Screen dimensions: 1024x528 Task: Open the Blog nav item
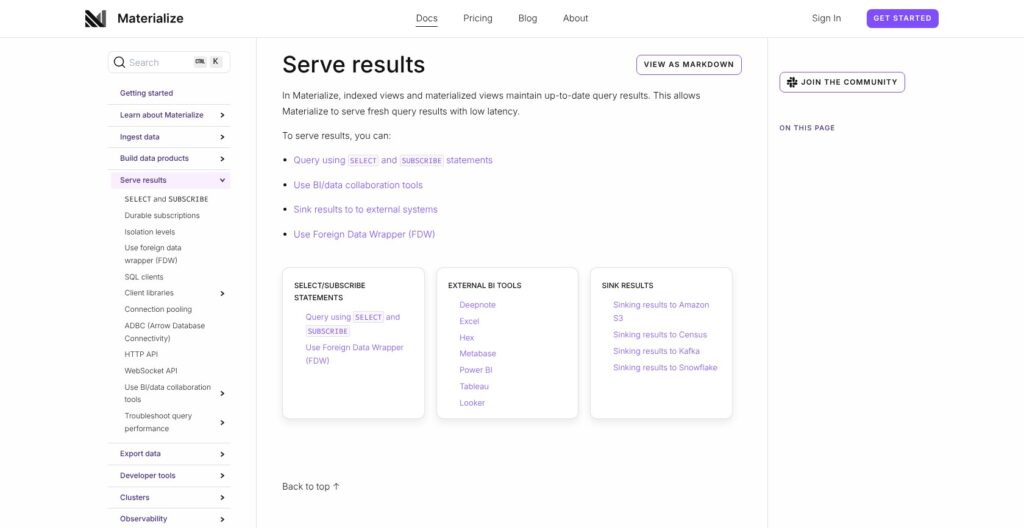click(x=528, y=18)
